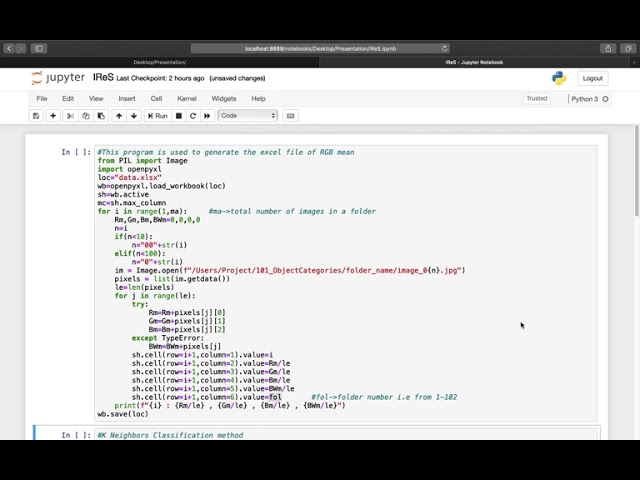Click the 'except TypeError:' line
640x480 pixels.
point(167,338)
